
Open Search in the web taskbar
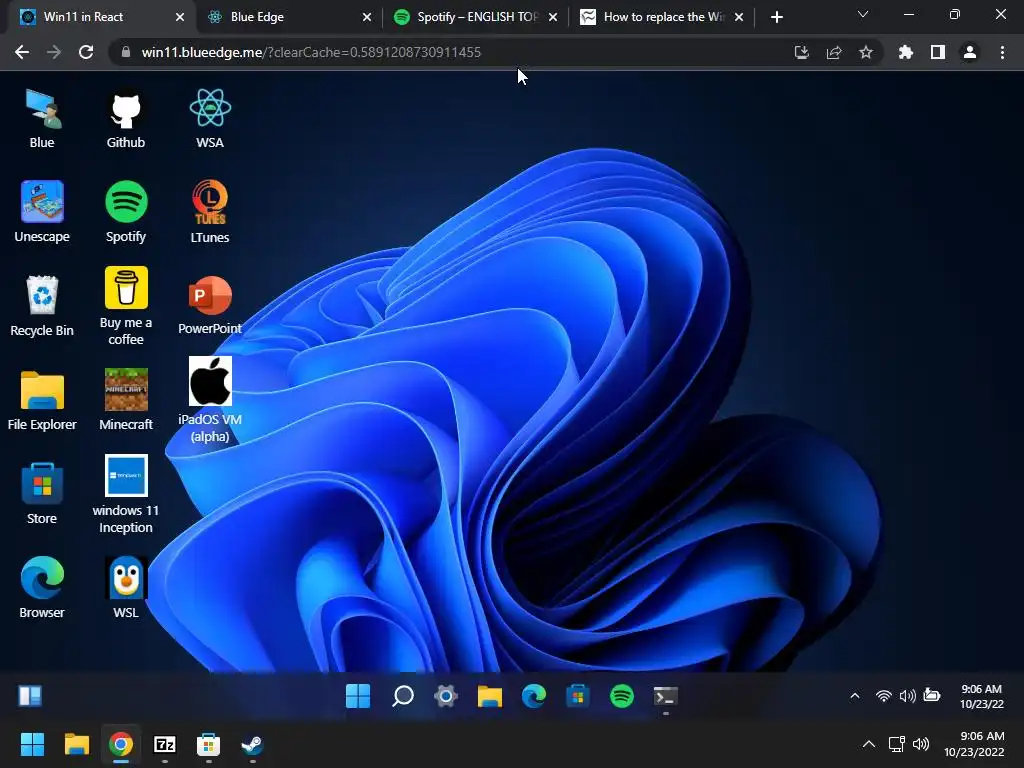pyautogui.click(x=402, y=696)
